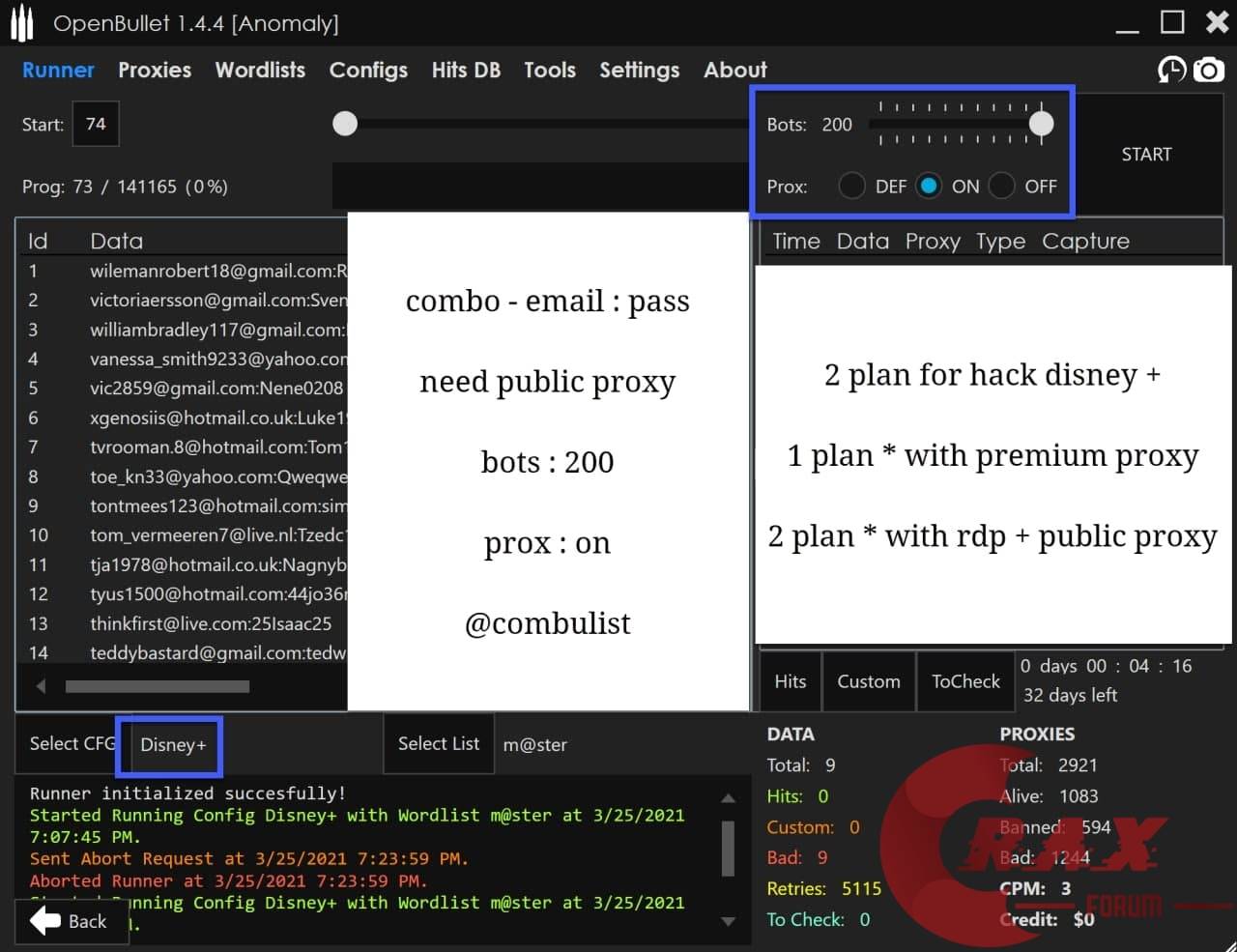The width and height of the screenshot is (1237, 952).
Task: Click the "Runner initialized succesfully!" log line
Action: click(187, 793)
